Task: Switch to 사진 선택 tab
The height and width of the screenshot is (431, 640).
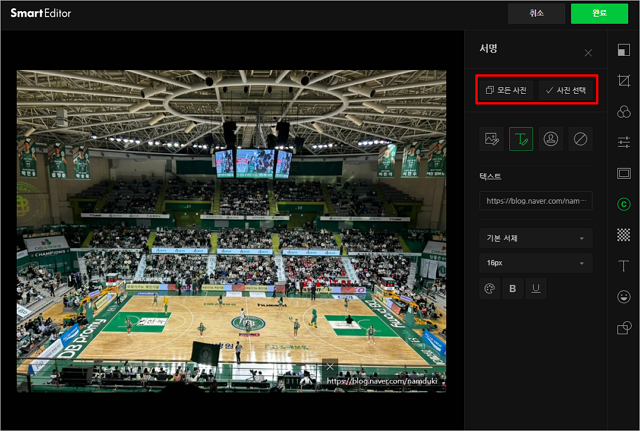Action: pos(566,90)
